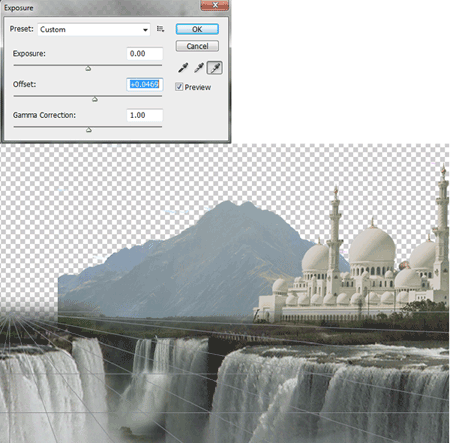Image resolution: width=450 pixels, height=443 pixels.
Task: Cancel the Exposure dialog
Action: coord(197,46)
